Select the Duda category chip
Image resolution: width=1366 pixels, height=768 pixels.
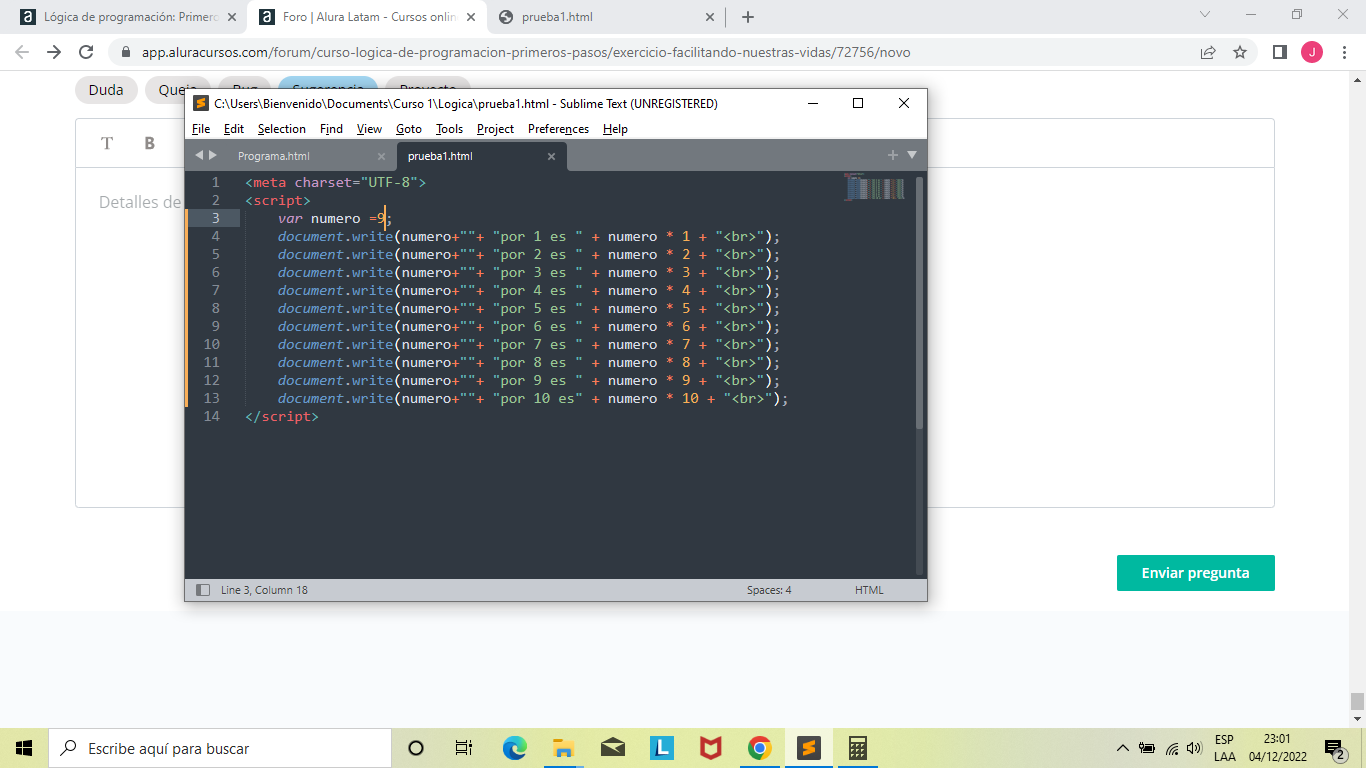tap(106, 90)
